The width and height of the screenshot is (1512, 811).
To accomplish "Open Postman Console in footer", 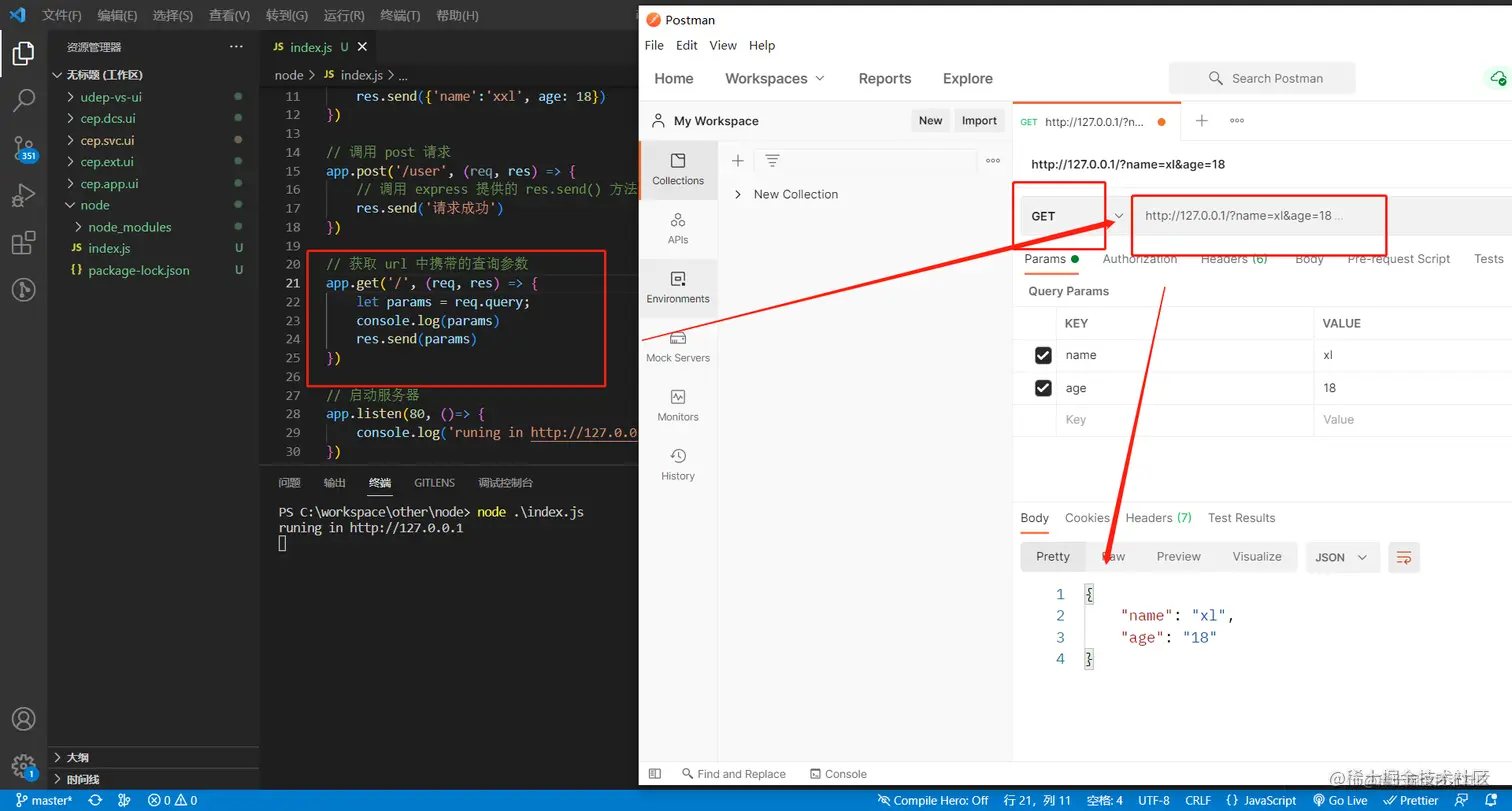I will tap(838, 774).
